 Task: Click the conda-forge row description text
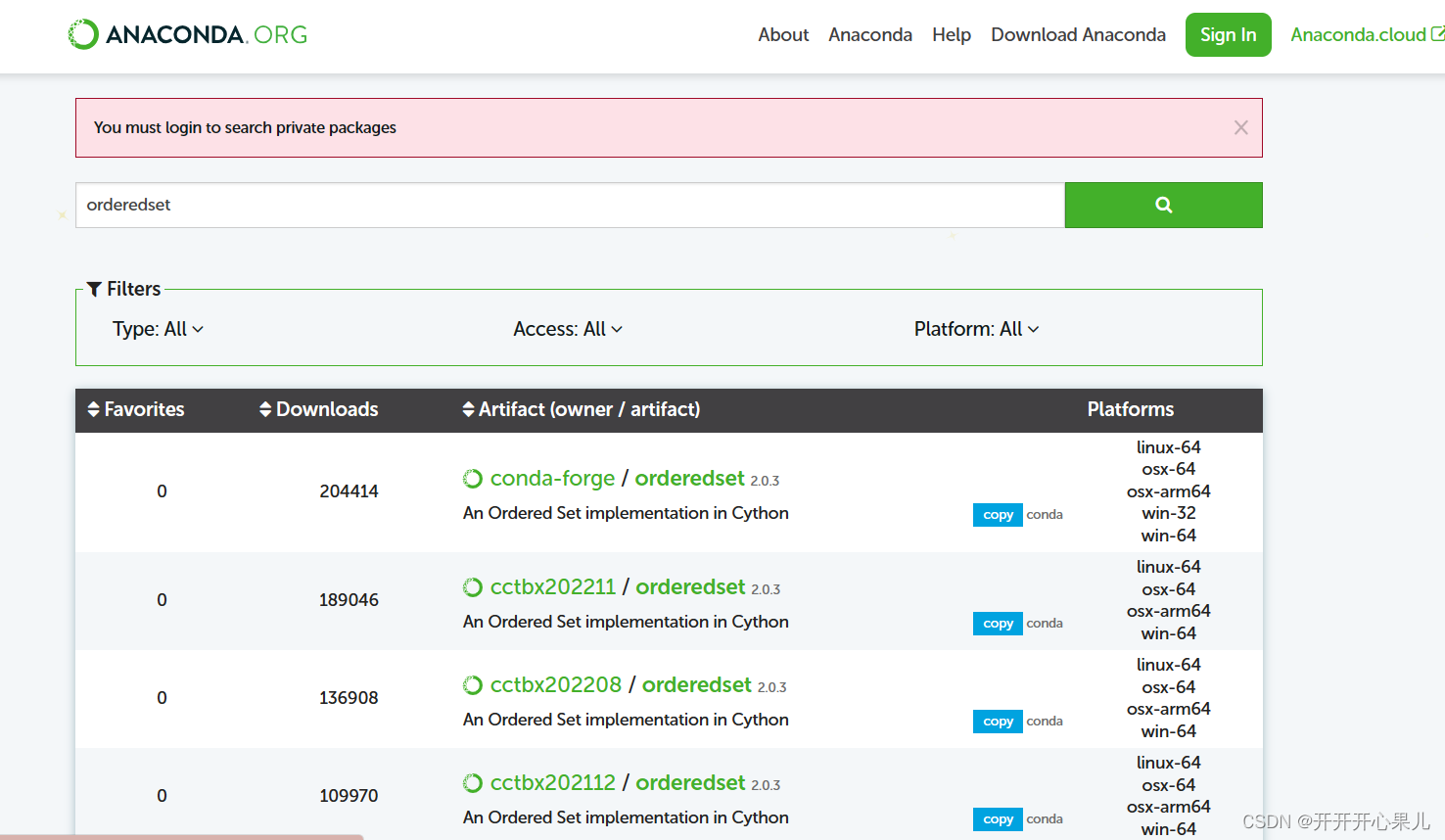point(626,513)
